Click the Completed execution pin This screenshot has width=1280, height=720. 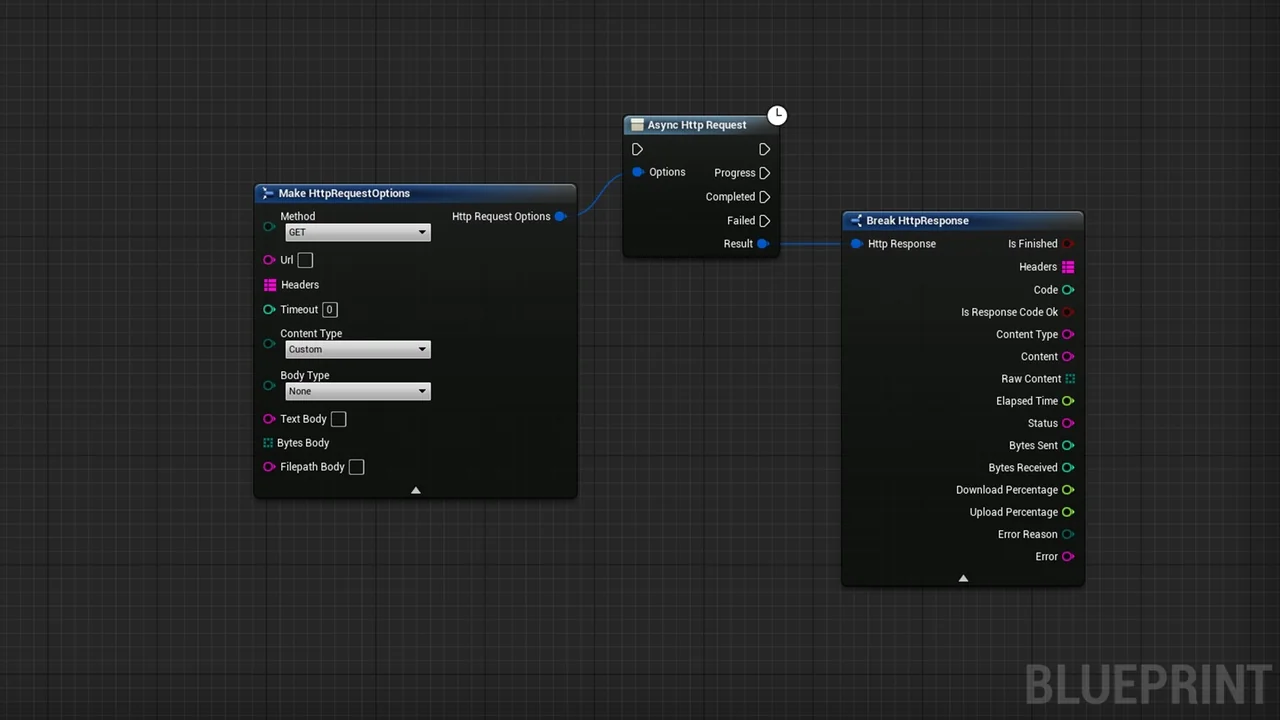764,197
